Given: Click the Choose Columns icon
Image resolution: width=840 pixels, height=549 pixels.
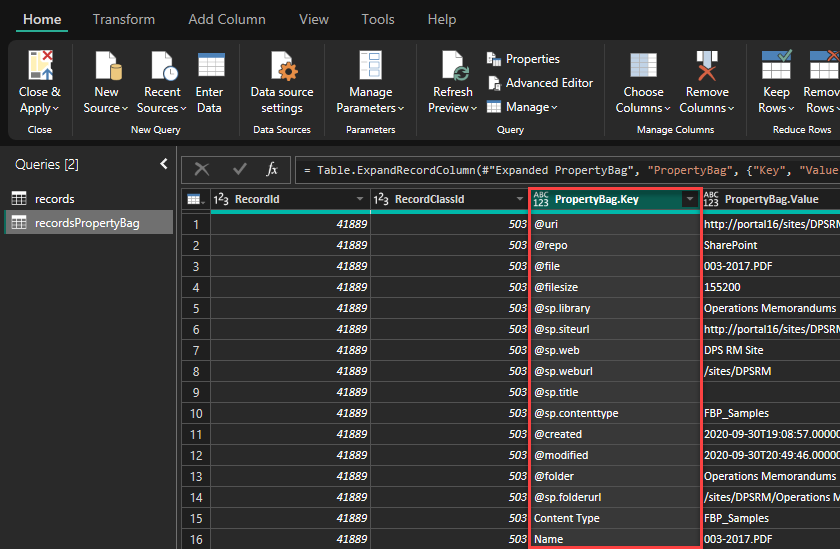Looking at the screenshot, I should tap(643, 66).
